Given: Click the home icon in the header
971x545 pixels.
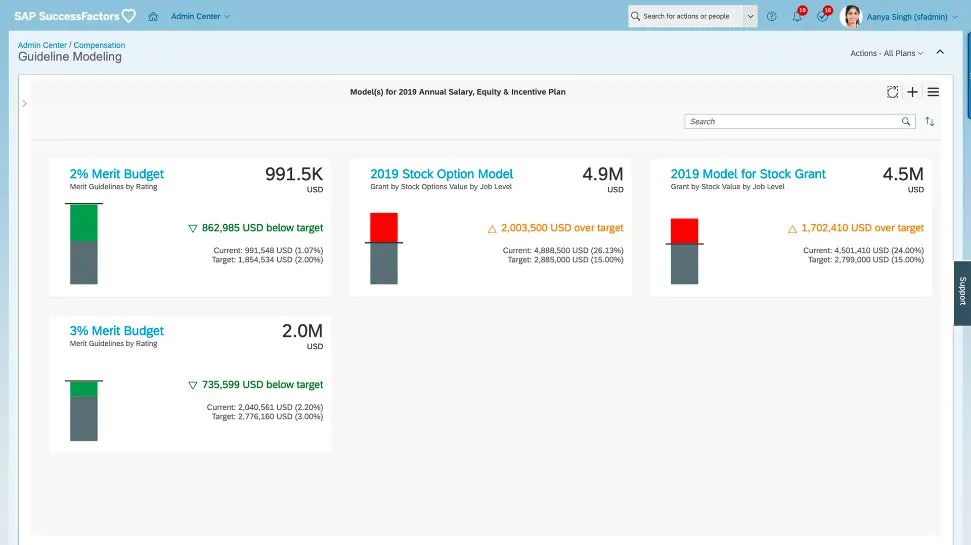Looking at the screenshot, I should [x=153, y=16].
